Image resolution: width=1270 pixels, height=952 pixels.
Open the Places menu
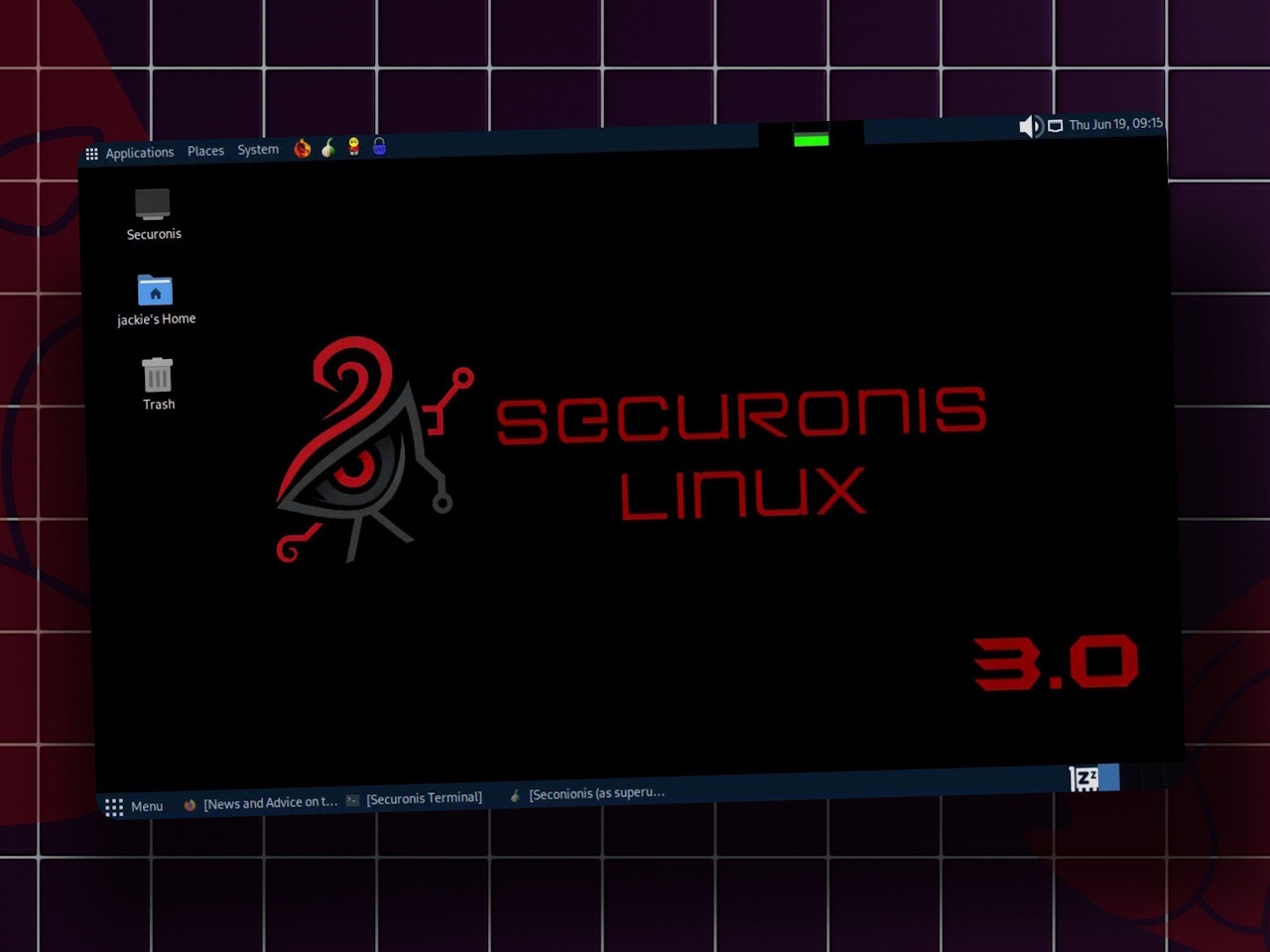click(205, 150)
